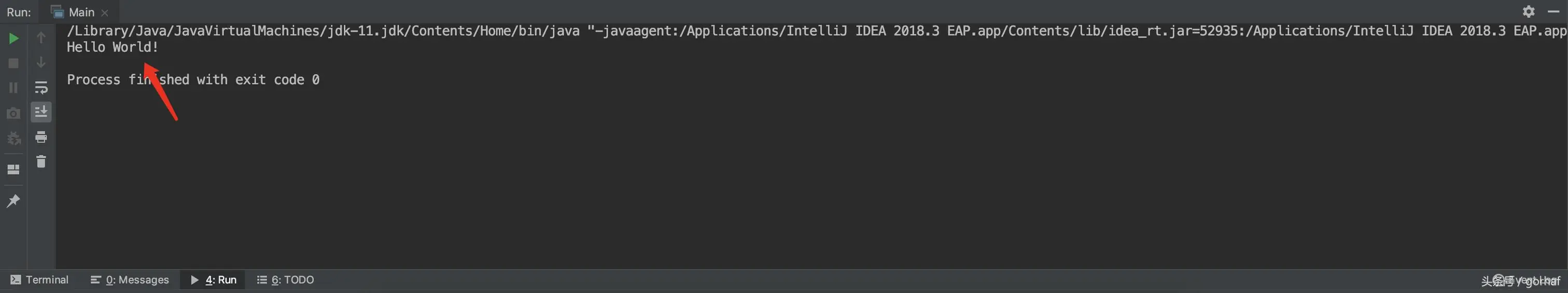Open the 0: Messages tool window

pyautogui.click(x=130, y=280)
